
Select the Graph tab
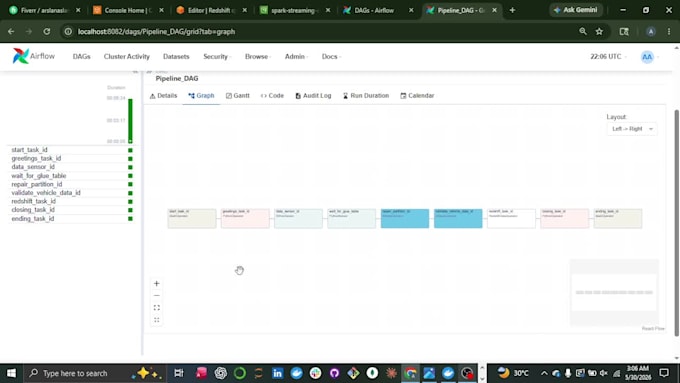201,95
